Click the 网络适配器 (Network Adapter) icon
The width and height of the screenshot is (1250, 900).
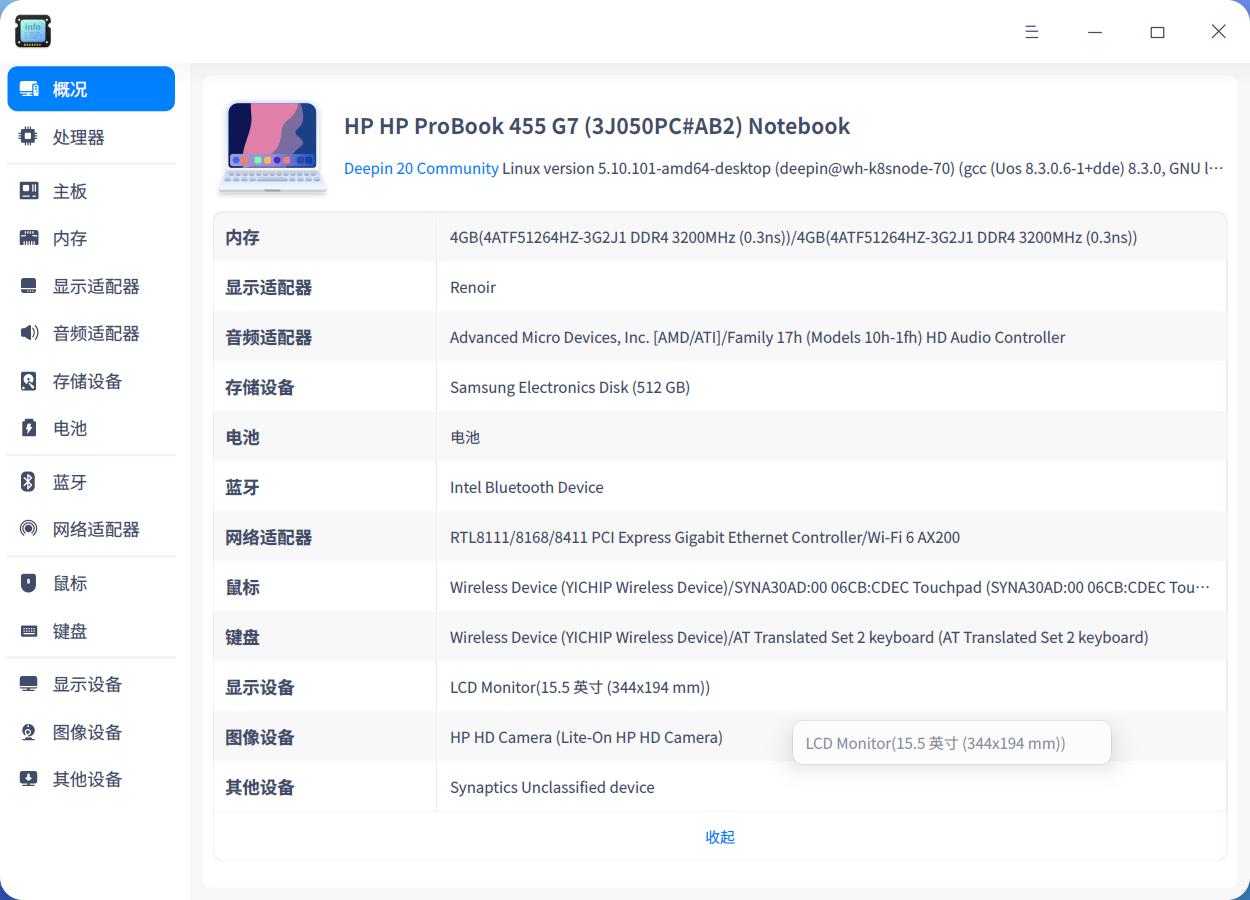pos(29,528)
